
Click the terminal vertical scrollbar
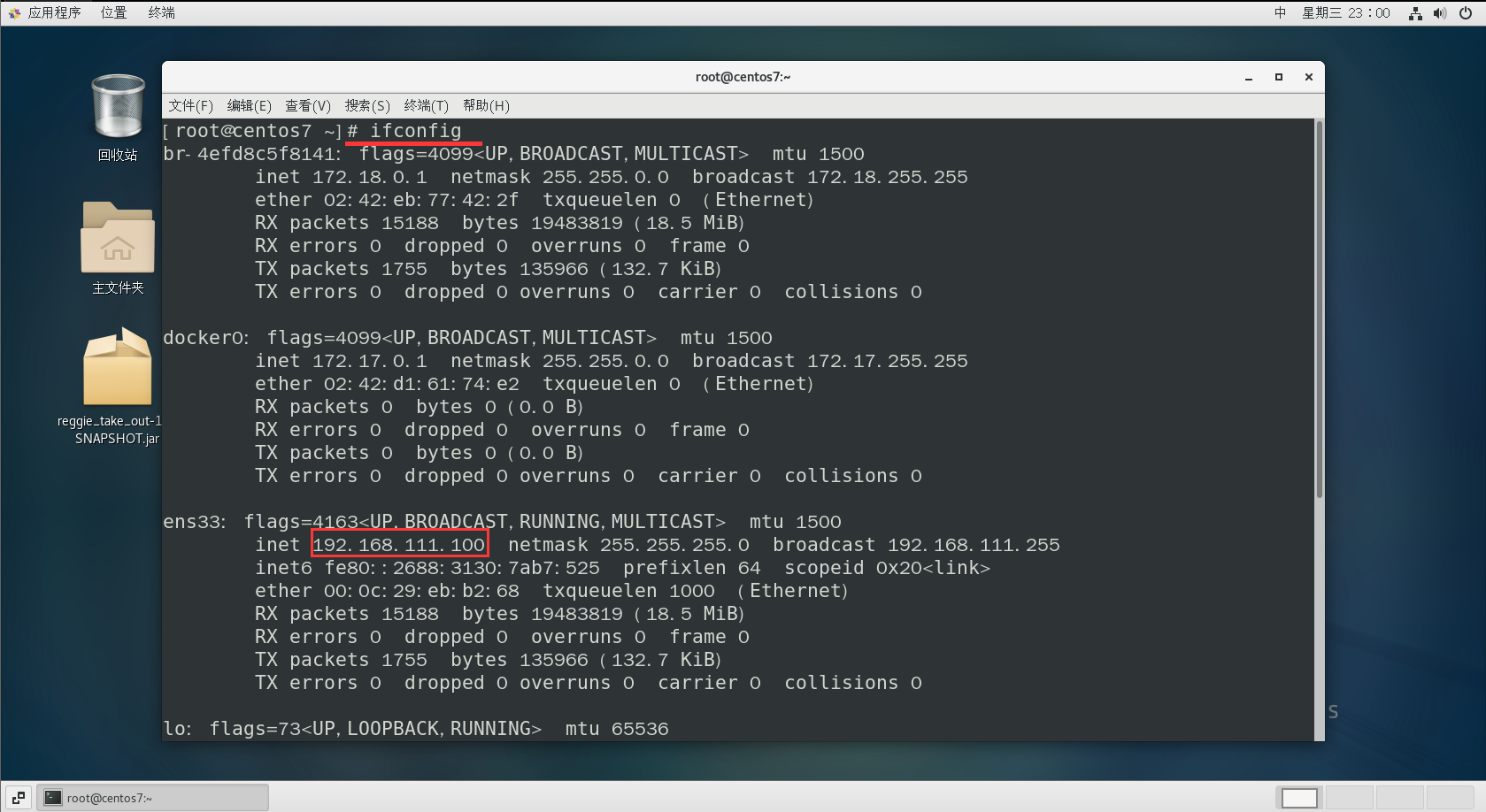point(1319,310)
